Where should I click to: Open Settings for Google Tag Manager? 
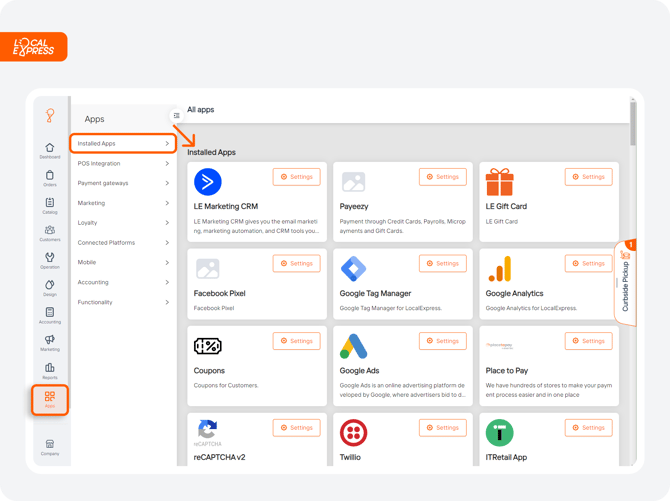point(443,264)
